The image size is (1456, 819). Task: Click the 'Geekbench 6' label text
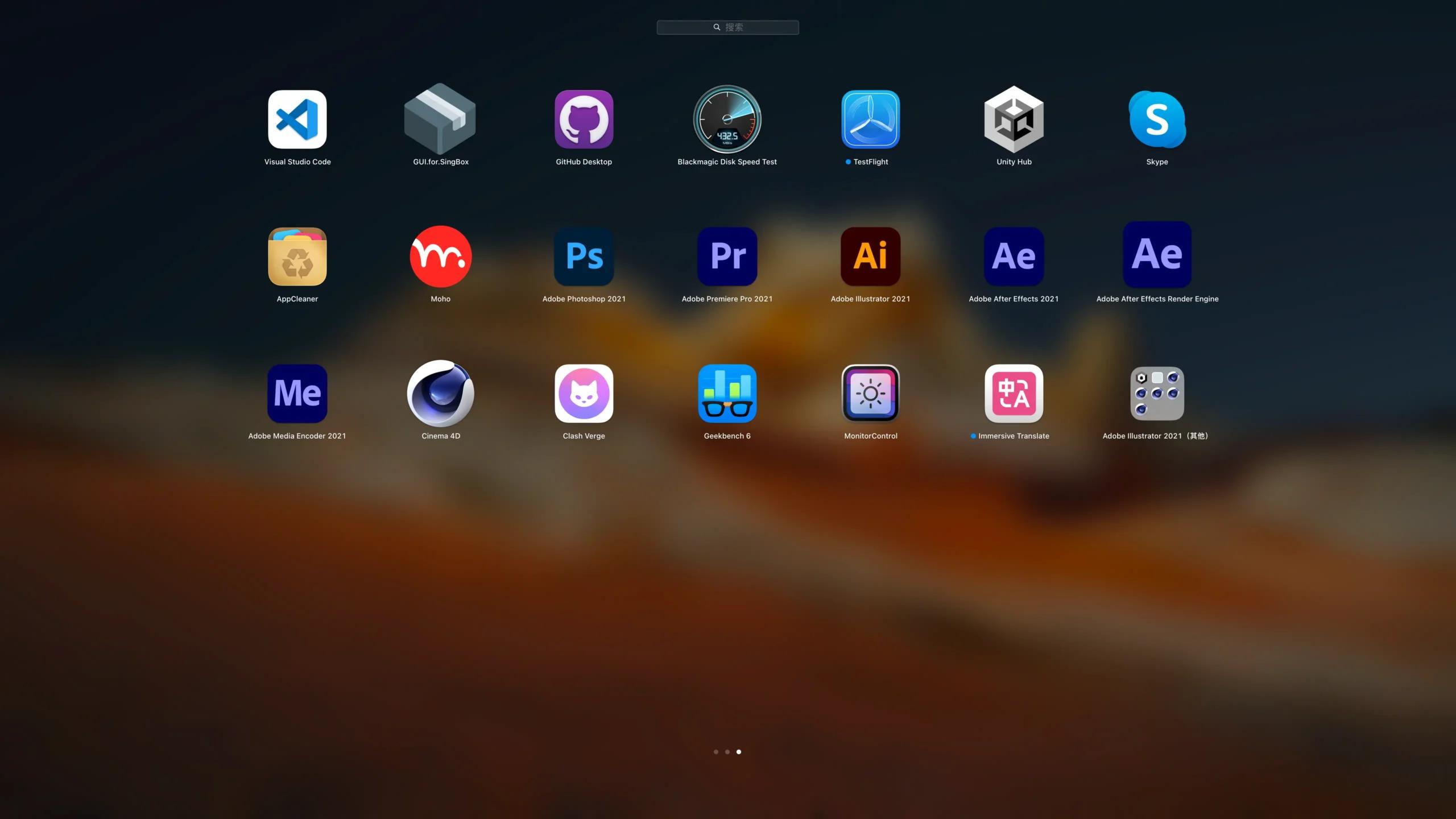pyautogui.click(x=727, y=436)
